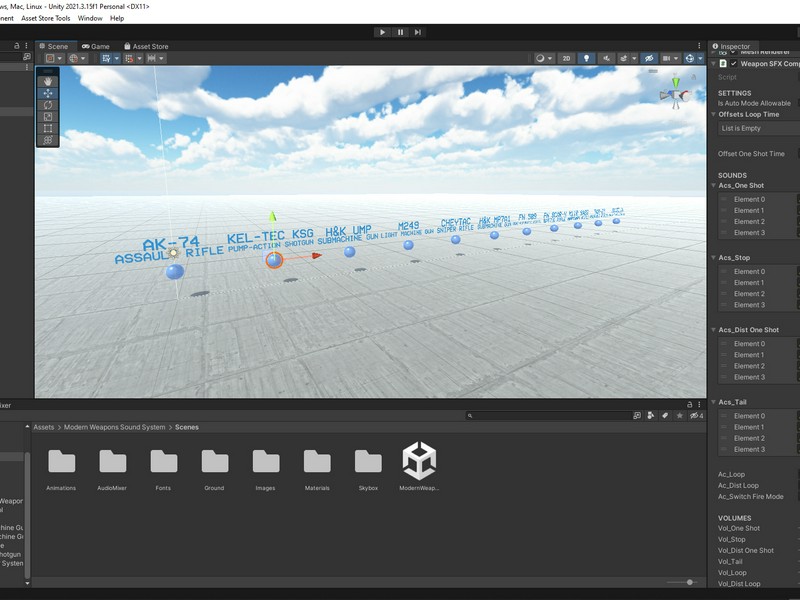Viewport: 800px width, 600px height.
Task: Collapse the Acs_Dist One Shot list
Action: coord(713,330)
